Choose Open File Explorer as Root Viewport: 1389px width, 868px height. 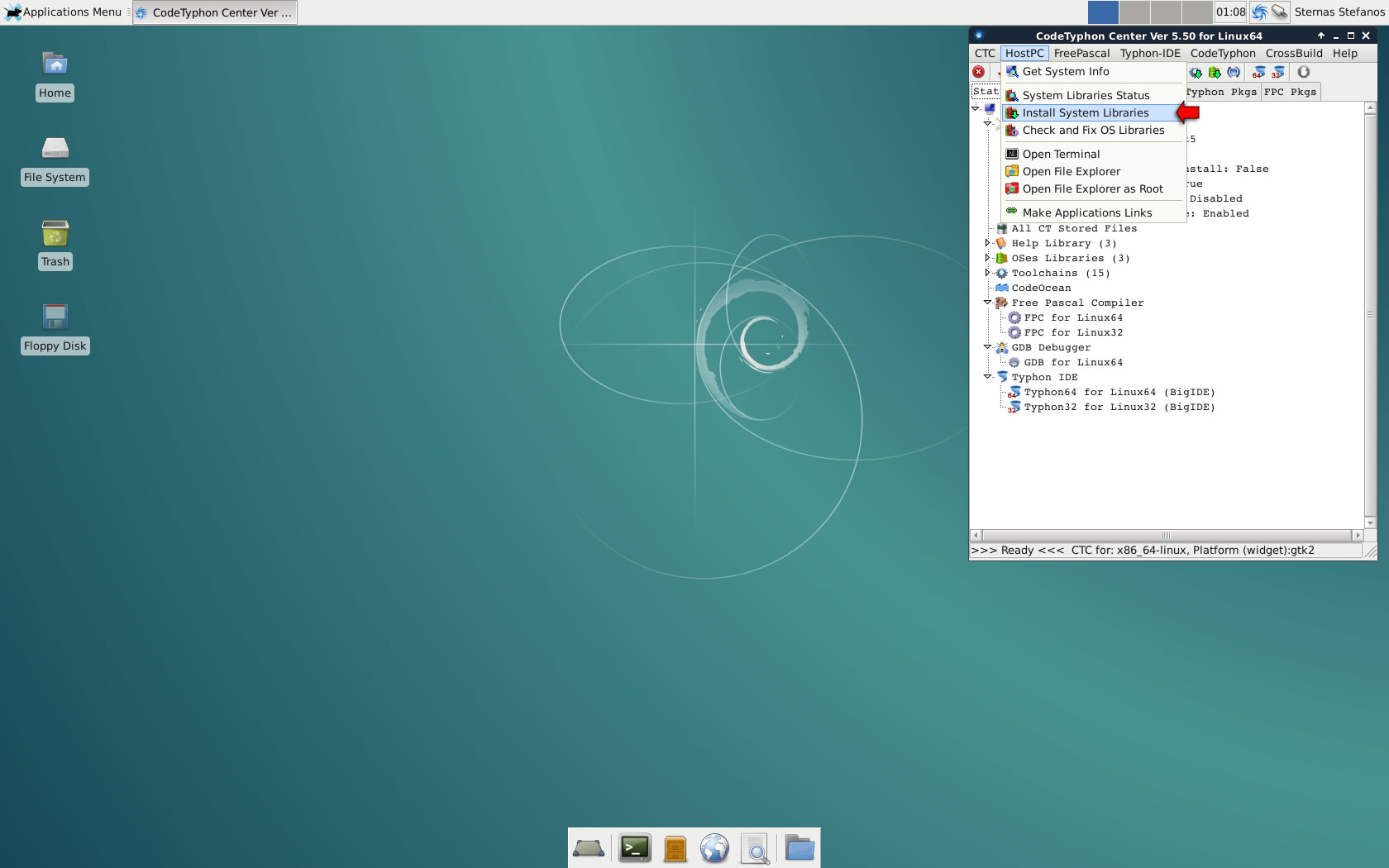(1093, 188)
